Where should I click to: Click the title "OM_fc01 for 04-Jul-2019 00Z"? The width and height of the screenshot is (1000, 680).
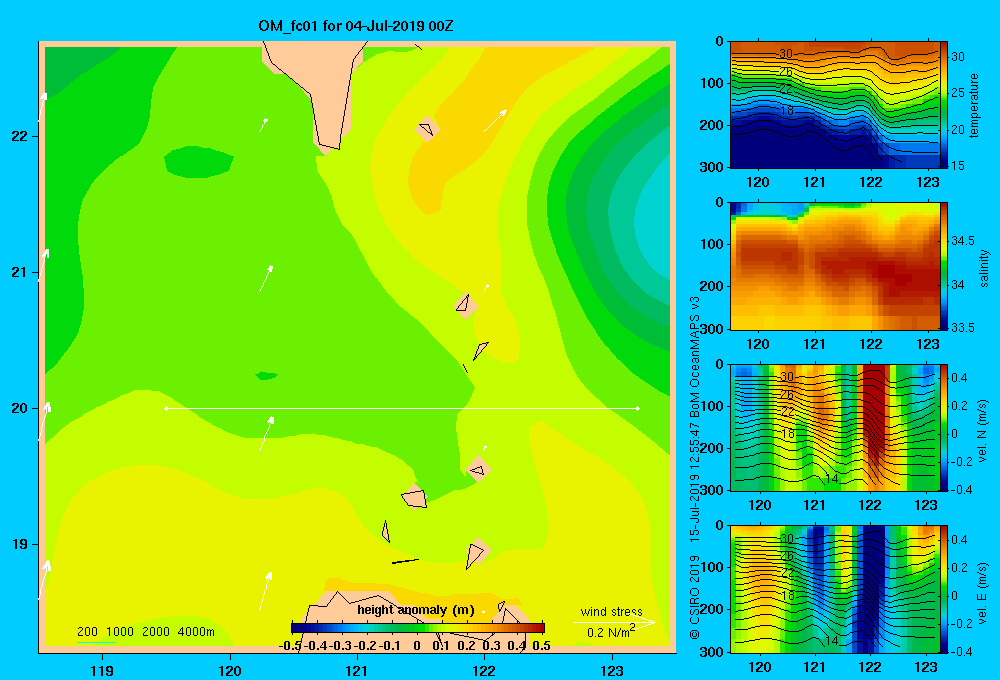coord(355,26)
